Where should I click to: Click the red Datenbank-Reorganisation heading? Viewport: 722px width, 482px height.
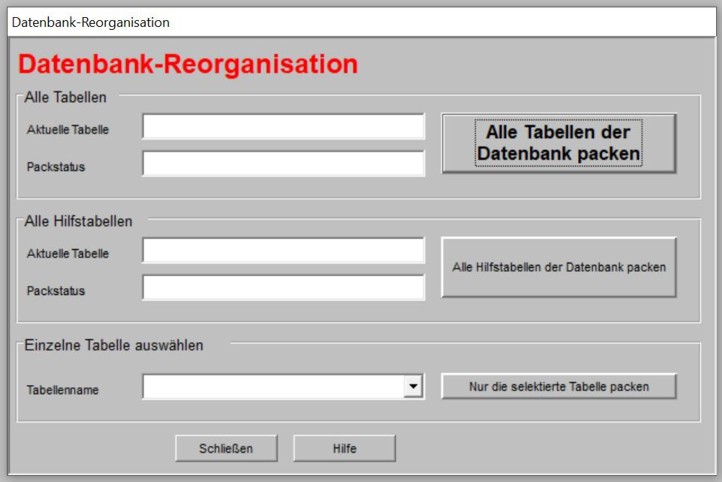[188, 65]
